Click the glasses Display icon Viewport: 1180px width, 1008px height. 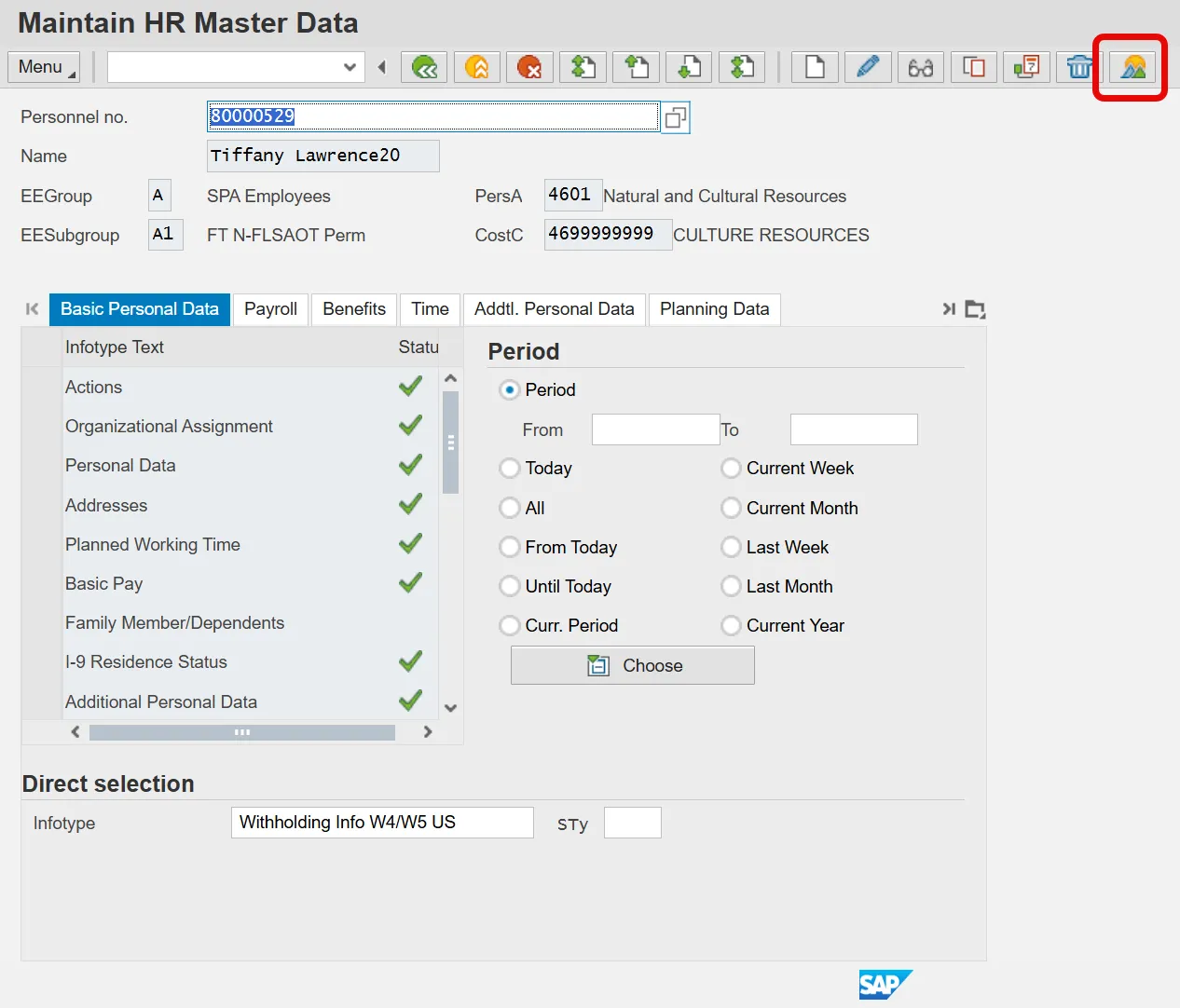coord(921,67)
